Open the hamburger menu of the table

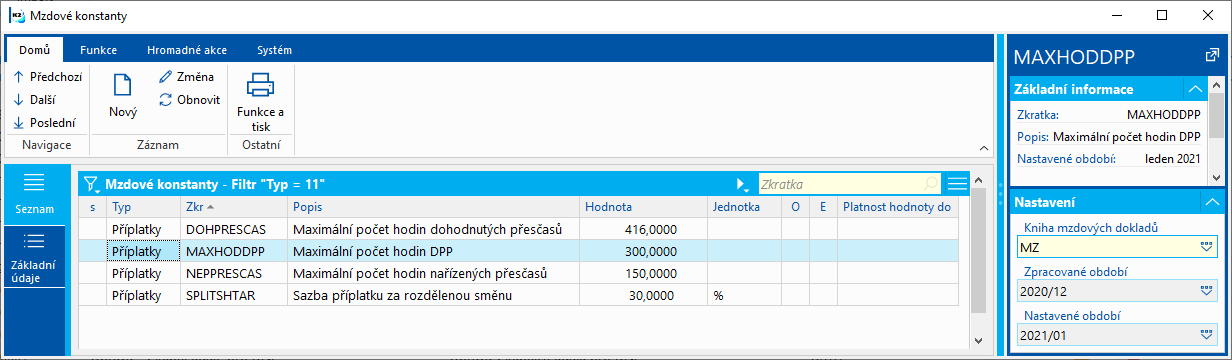(x=957, y=184)
